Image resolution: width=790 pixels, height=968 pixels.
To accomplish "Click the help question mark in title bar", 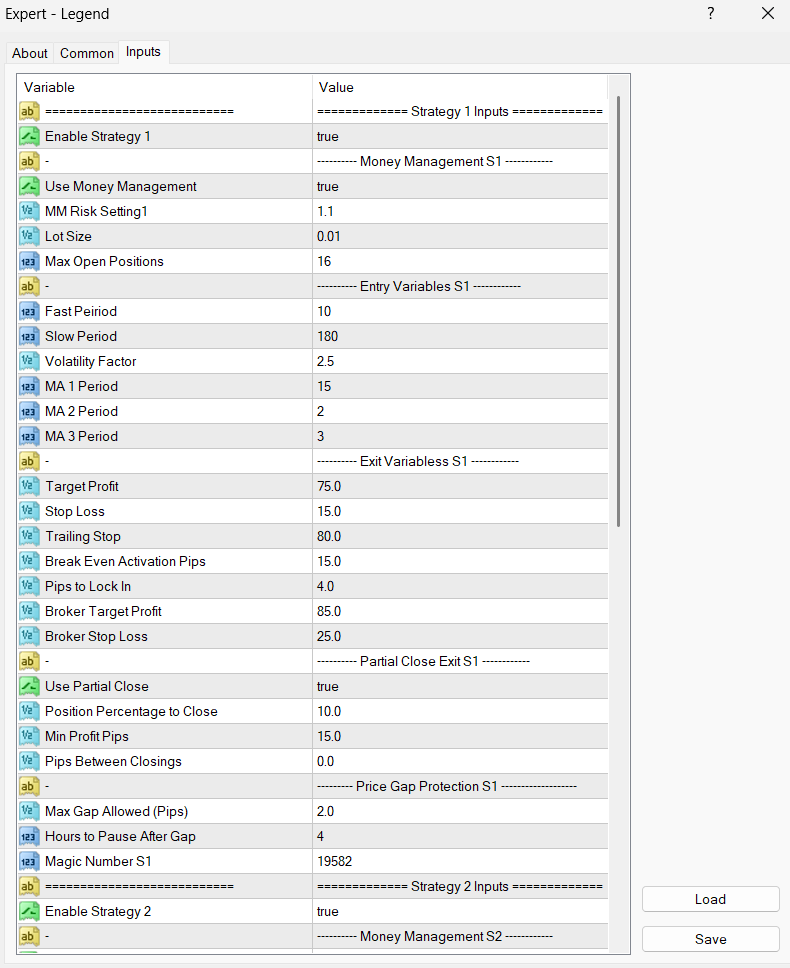I will point(711,14).
